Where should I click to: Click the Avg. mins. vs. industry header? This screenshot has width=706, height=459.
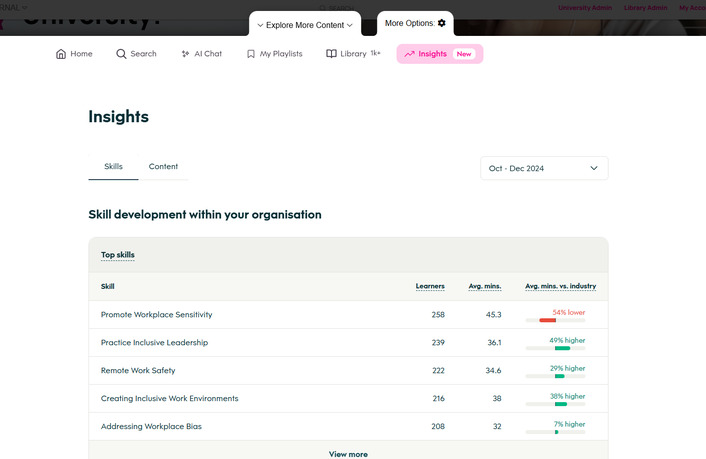click(561, 286)
